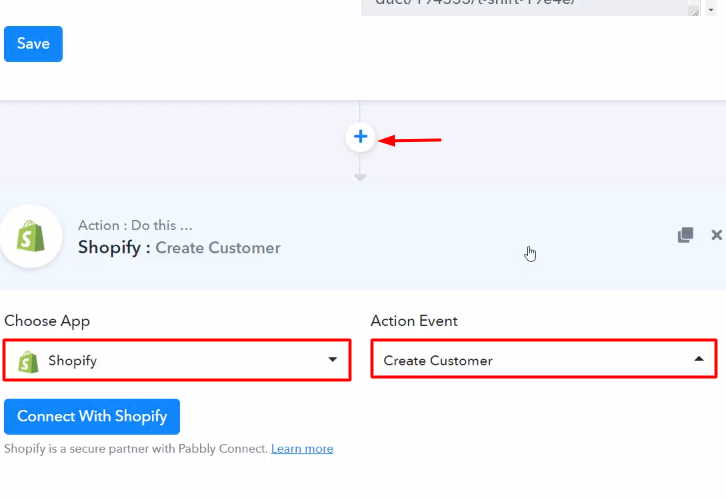Click the large Shopify logo in action header

coord(31,236)
